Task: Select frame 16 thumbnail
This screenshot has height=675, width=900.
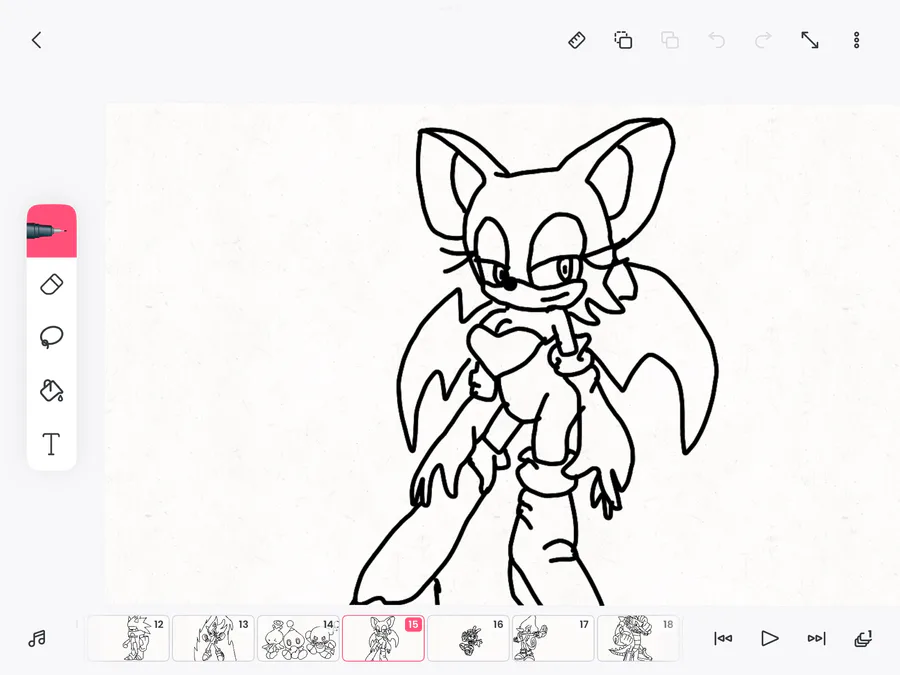Action: (468, 638)
